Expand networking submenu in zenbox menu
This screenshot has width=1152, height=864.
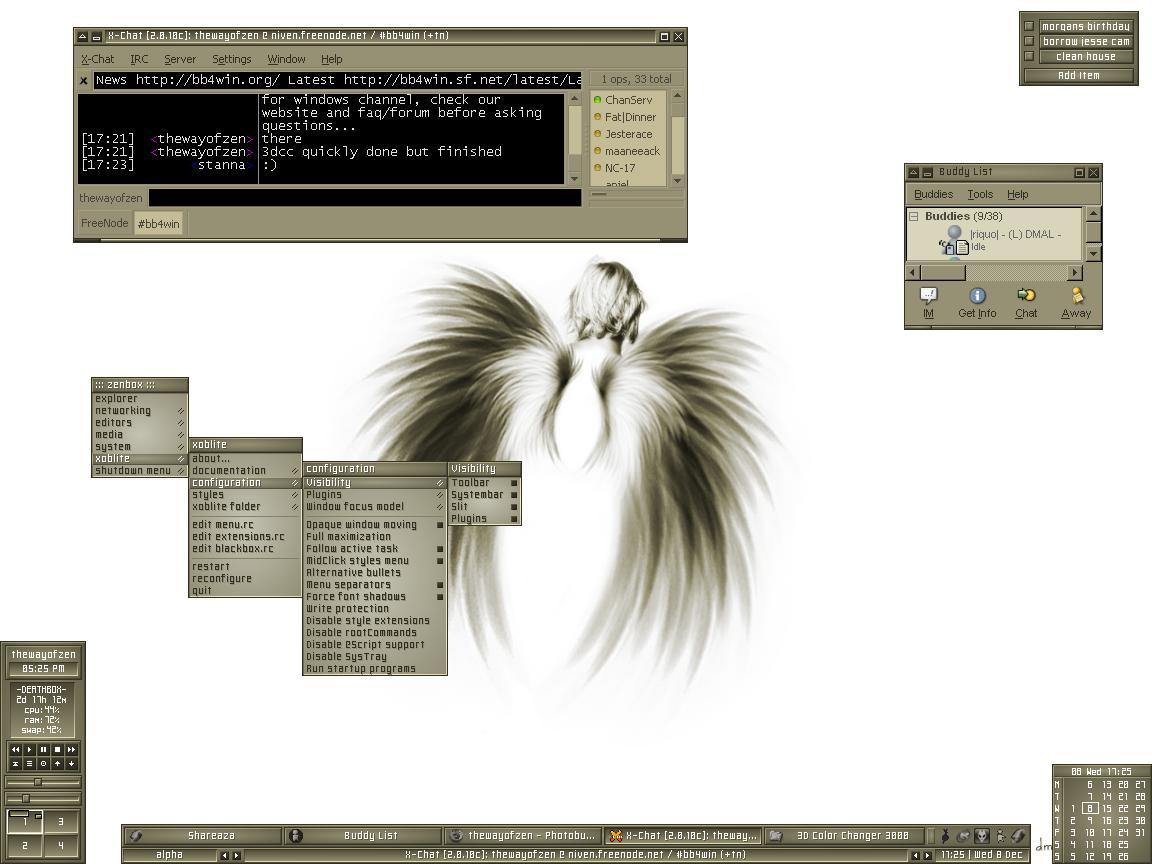click(140, 411)
